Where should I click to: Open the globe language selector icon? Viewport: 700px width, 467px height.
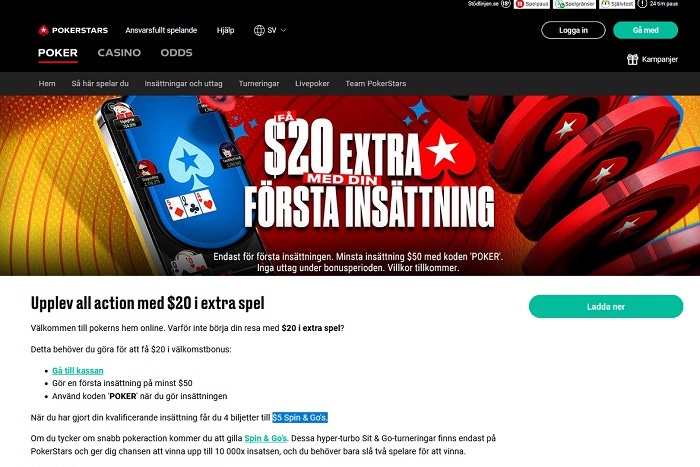click(x=259, y=30)
